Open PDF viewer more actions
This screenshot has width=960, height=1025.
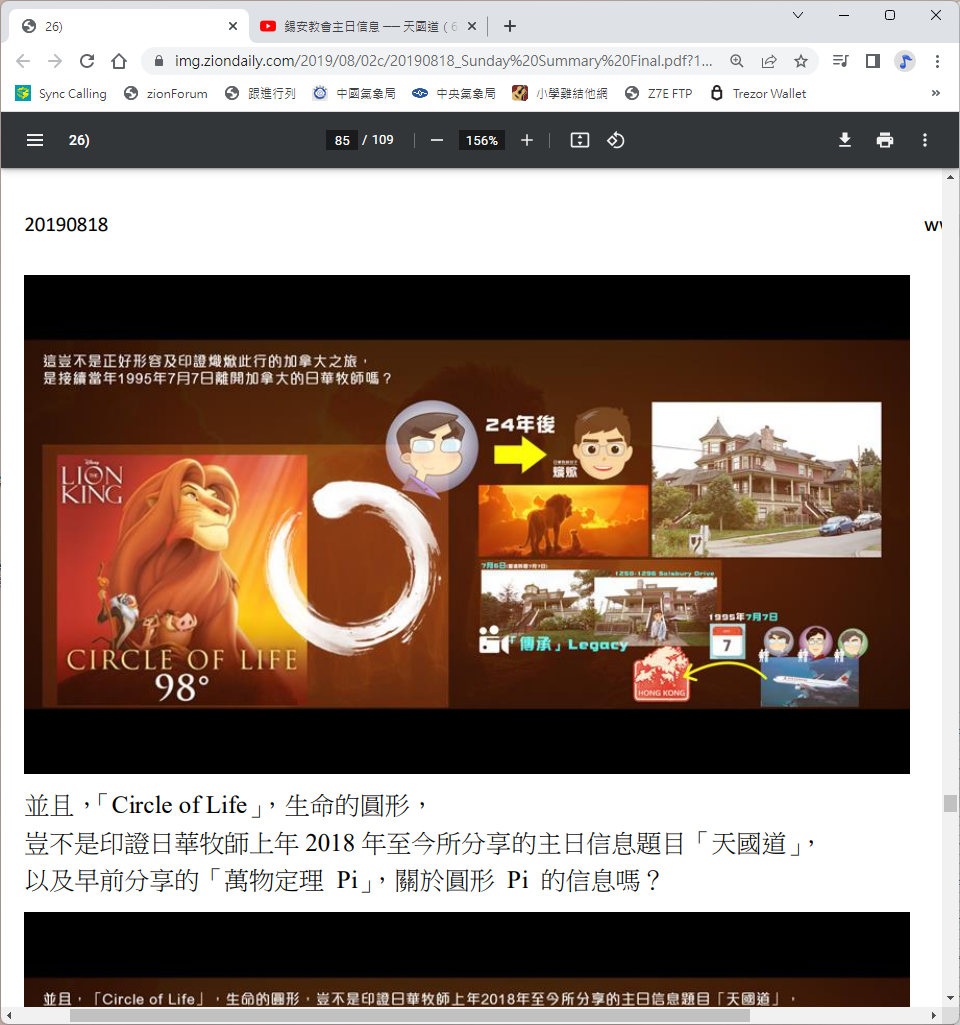925,141
